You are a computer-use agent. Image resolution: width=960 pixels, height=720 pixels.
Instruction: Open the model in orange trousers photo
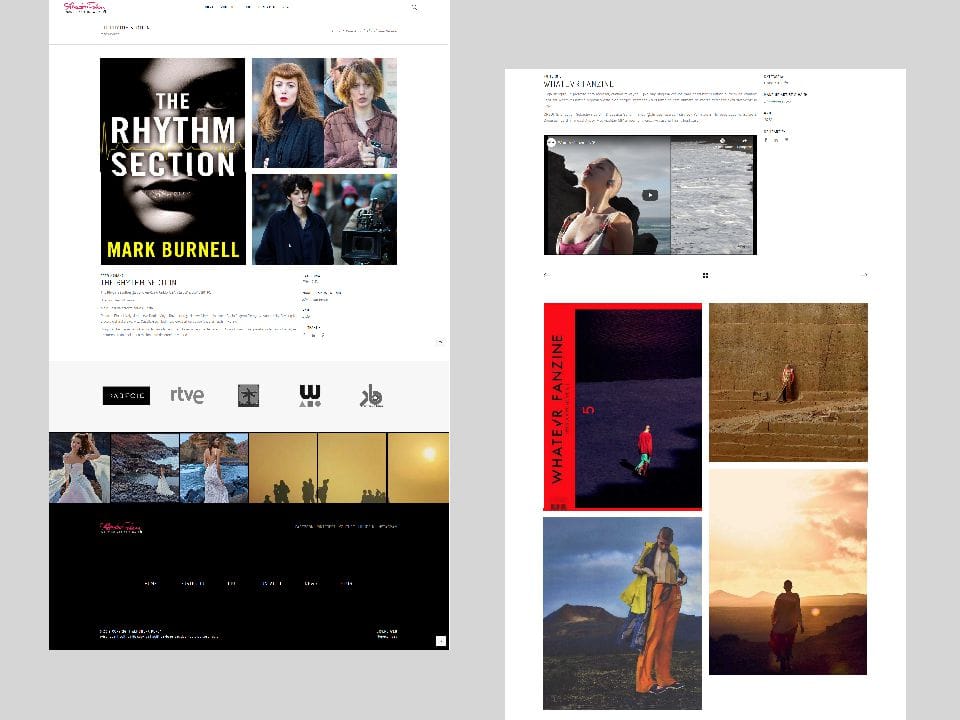(623, 613)
